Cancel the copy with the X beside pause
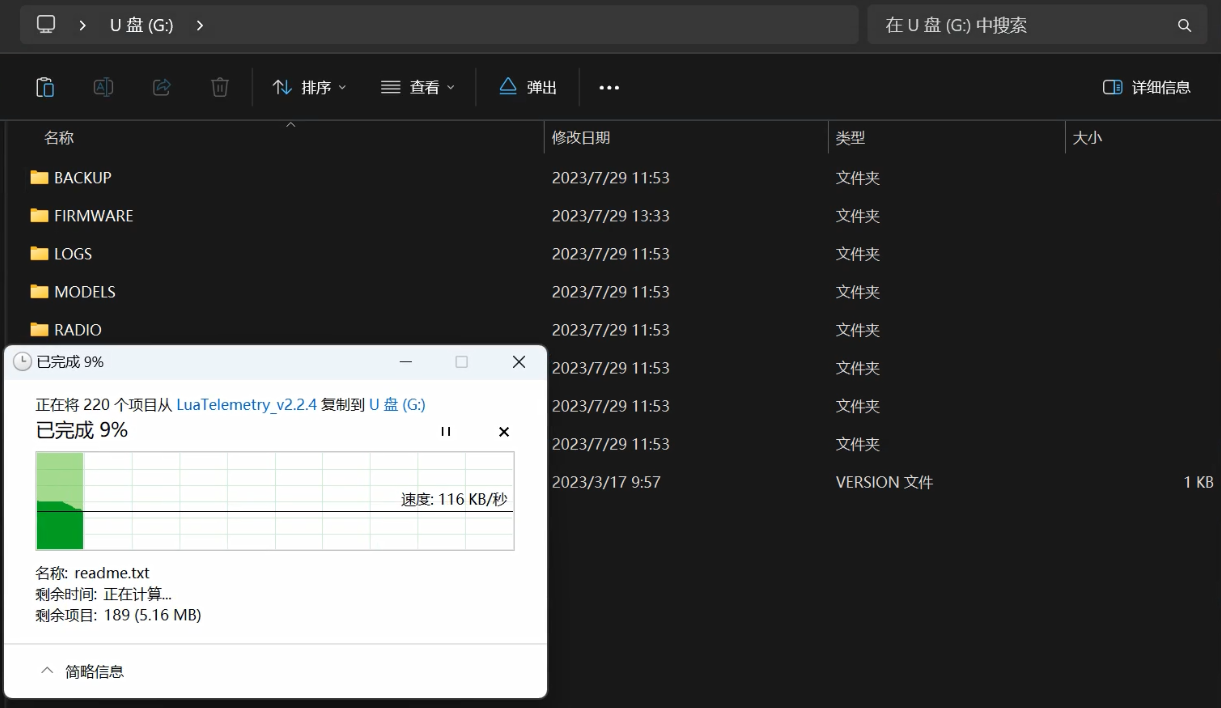 (x=504, y=431)
